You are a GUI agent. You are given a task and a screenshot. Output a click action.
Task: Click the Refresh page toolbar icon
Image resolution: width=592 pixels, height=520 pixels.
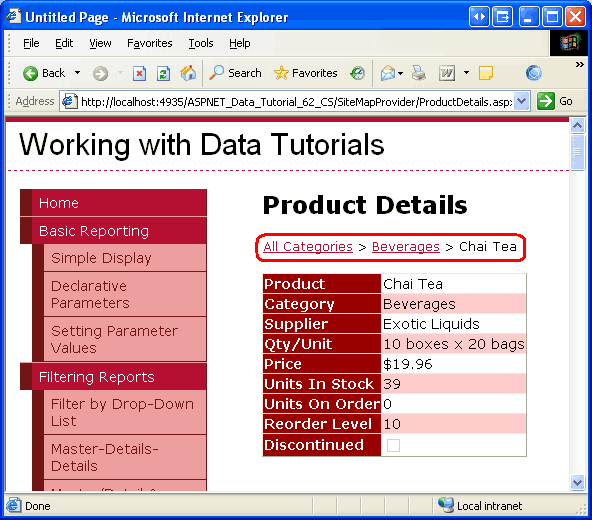point(163,73)
